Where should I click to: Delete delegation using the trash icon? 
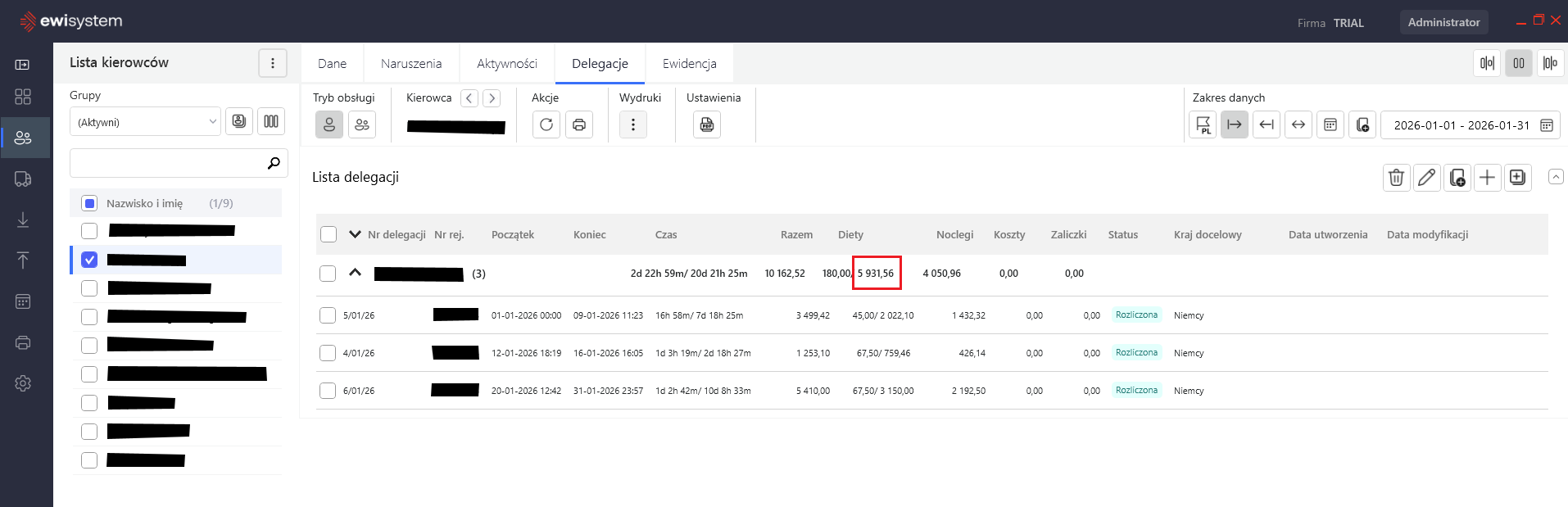[1397, 177]
